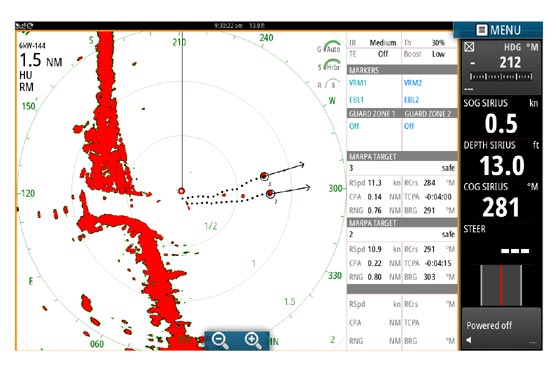Screen dimensions: 558x372
Task: Click RSpd 11.3 value
Action: pos(374,183)
